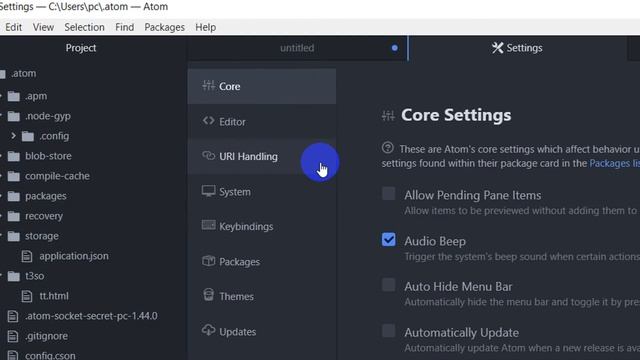This screenshot has height=360, width=640.
Task: Click the .gitignore file icon
Action: coord(13,336)
